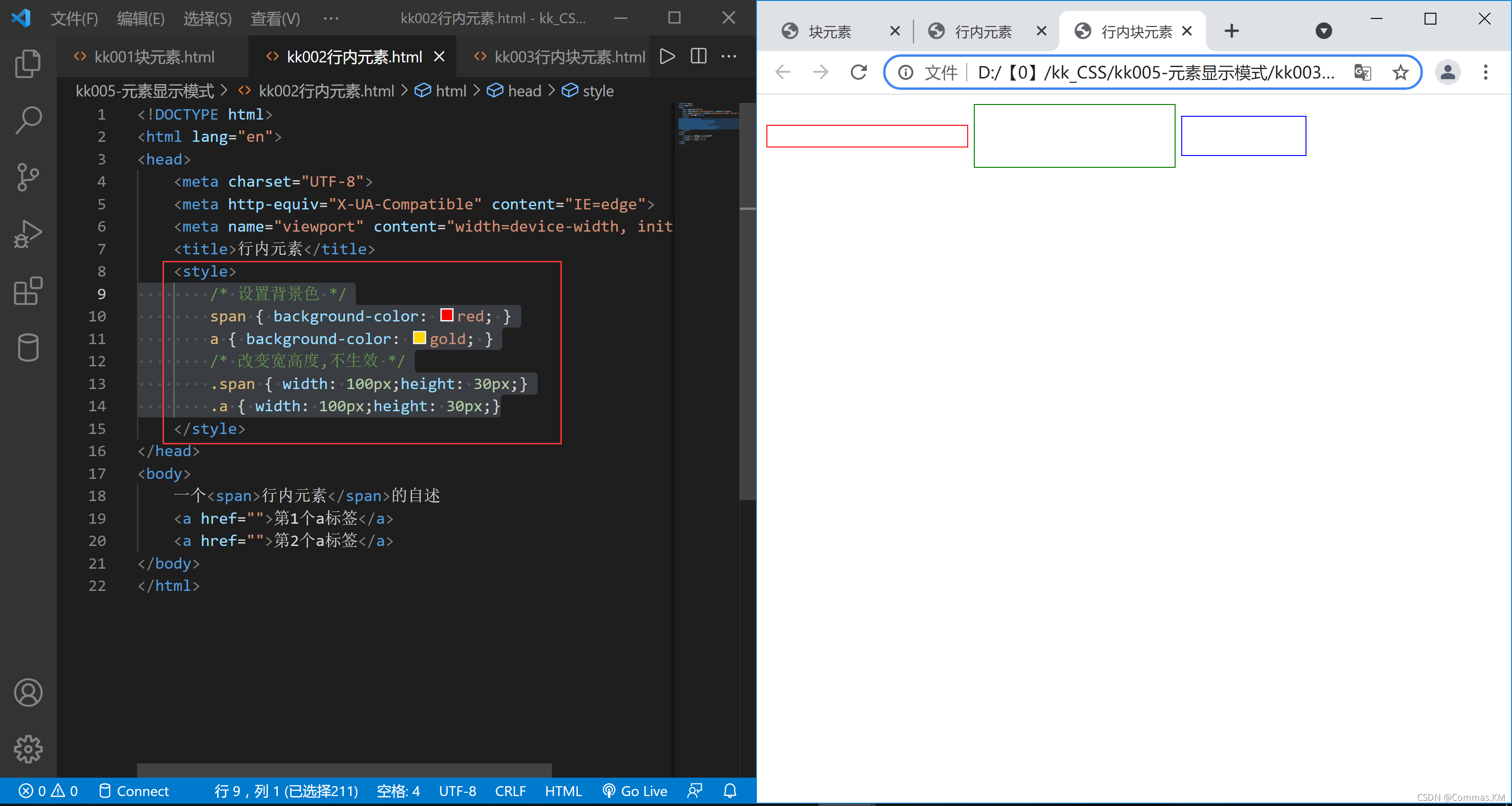Open the Extensions view

point(27,291)
